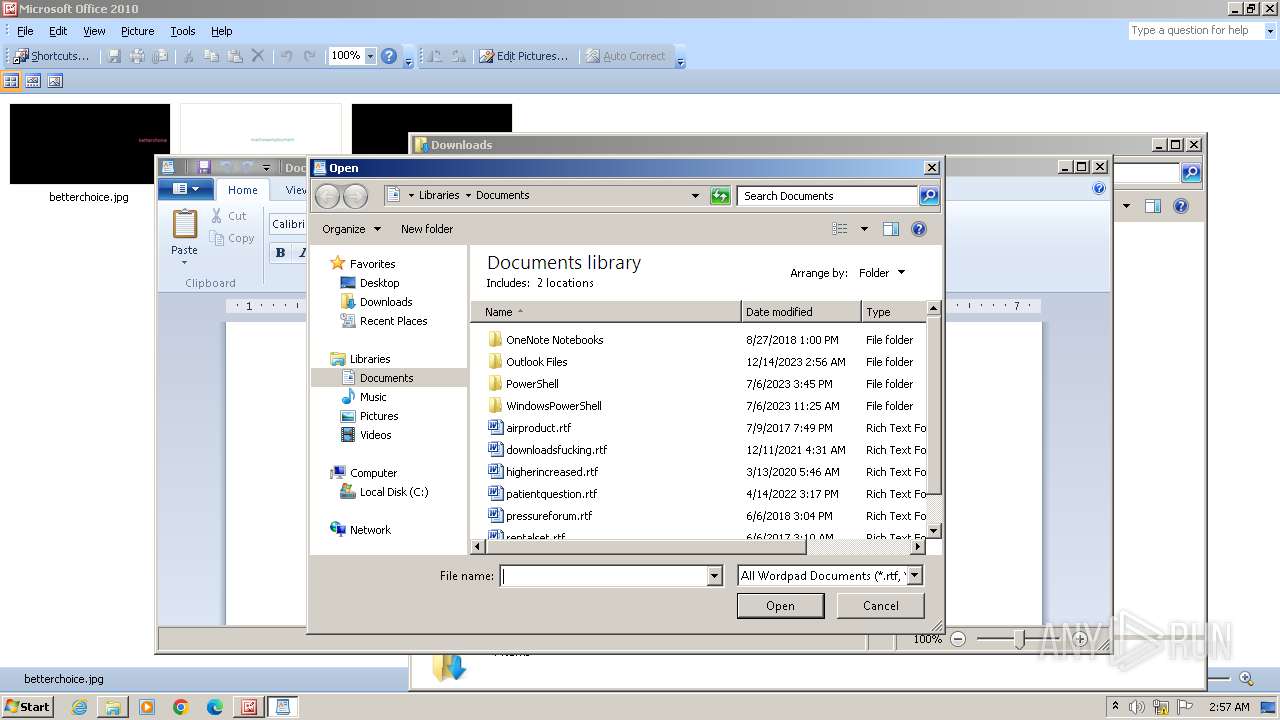Select Thumbnail view in Picture Manager

click(x=12, y=81)
